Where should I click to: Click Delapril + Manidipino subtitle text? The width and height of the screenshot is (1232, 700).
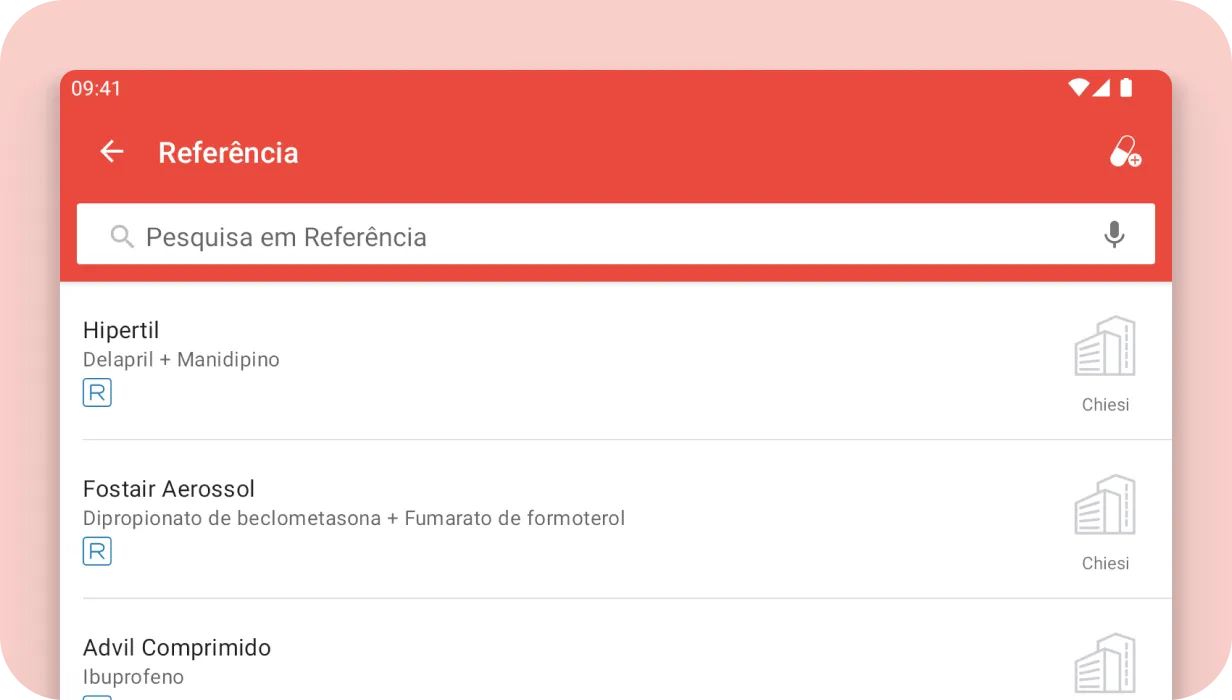[x=181, y=360]
